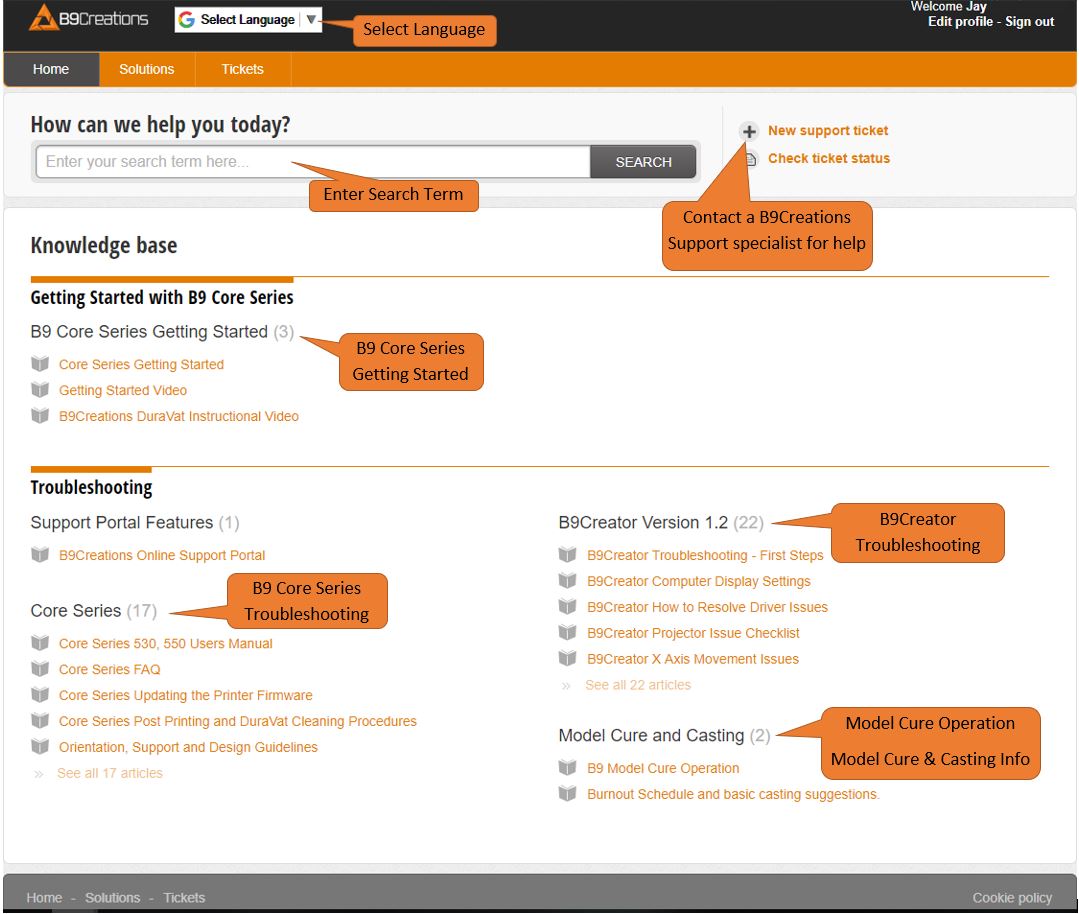1079x914 pixels.
Task: Click the plus icon beside New support ticket
Action: pos(749,131)
